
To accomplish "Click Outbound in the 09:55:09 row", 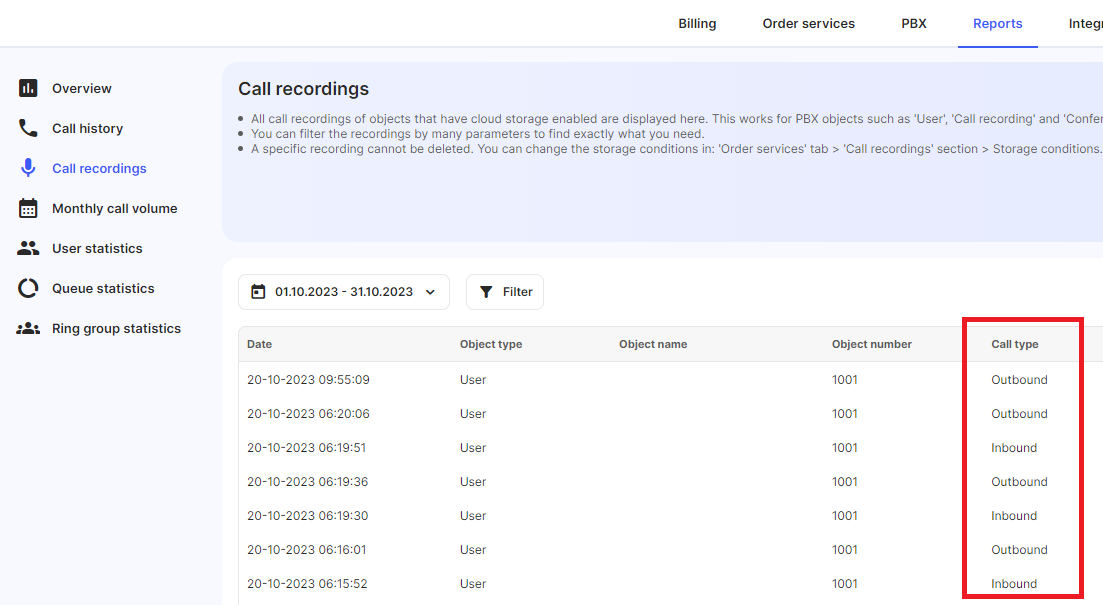I will [x=1019, y=380].
